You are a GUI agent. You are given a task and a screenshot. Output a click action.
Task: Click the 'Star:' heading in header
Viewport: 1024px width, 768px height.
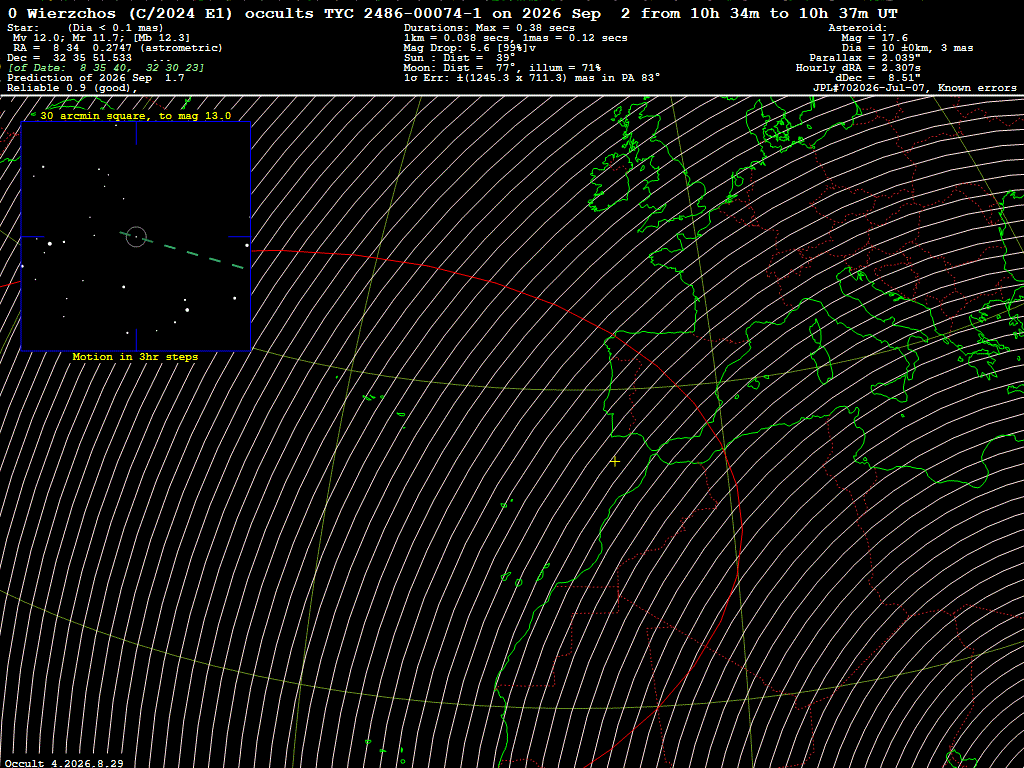click(x=23, y=28)
